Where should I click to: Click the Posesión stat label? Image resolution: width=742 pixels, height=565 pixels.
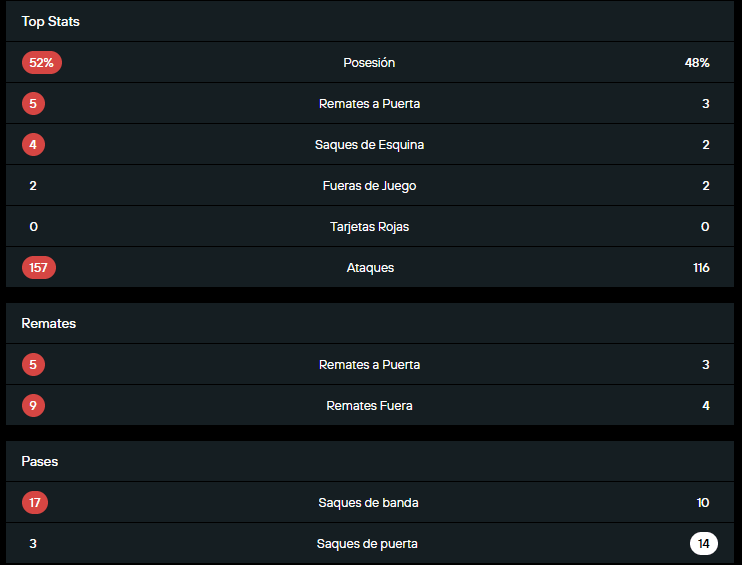tap(369, 63)
